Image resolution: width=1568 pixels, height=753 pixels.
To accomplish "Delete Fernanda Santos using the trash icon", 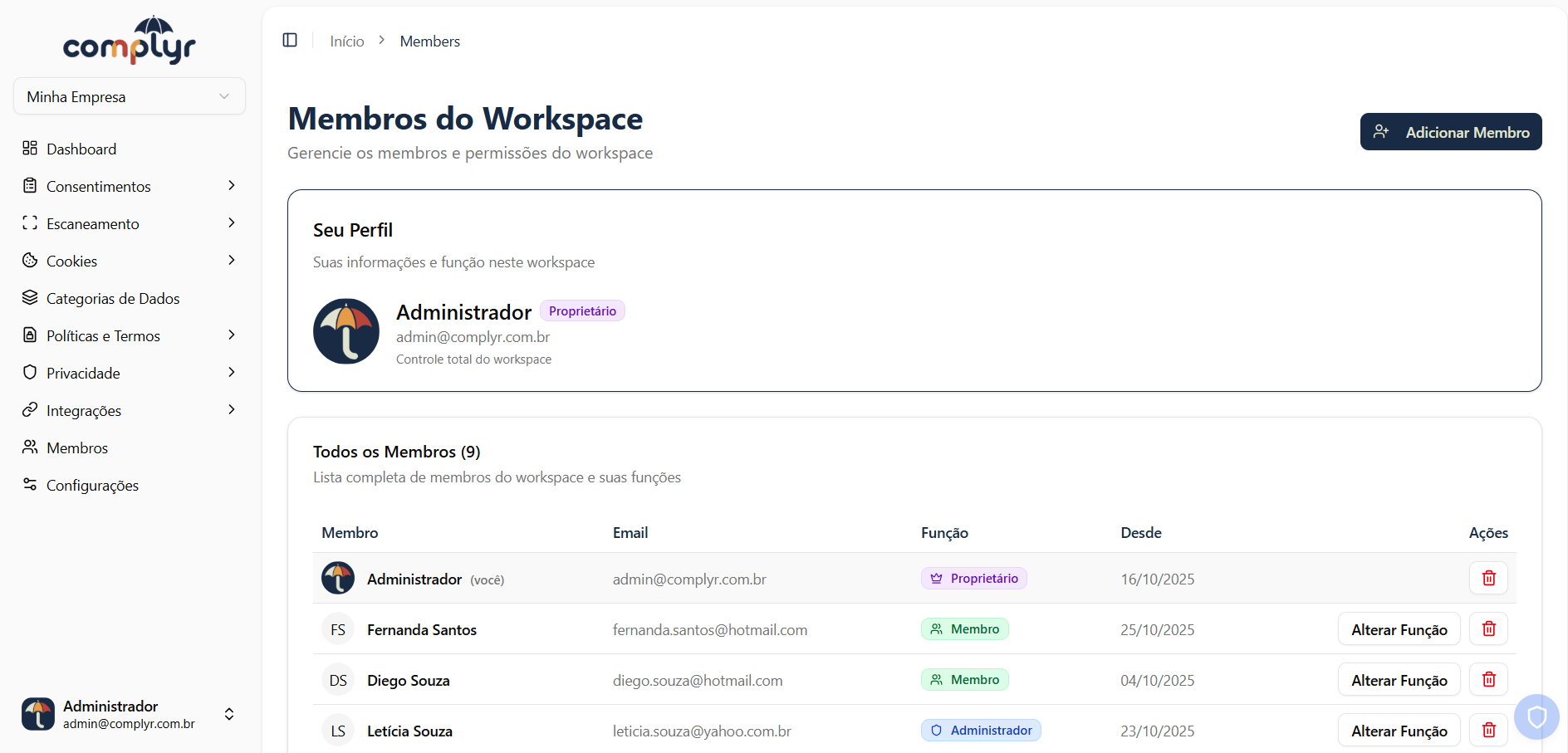I will point(1488,628).
